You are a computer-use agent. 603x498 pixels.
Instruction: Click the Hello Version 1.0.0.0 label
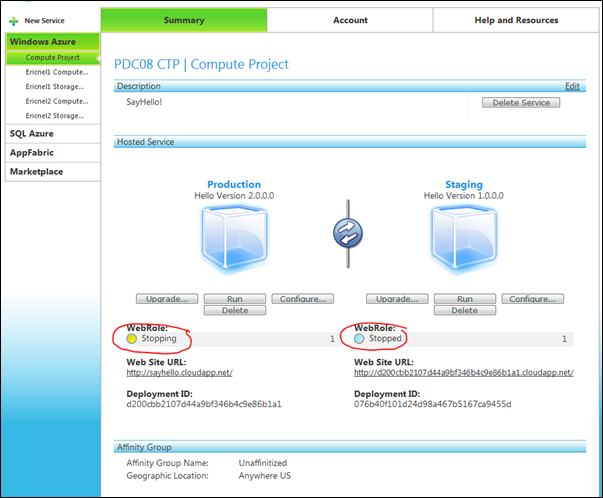tap(464, 196)
